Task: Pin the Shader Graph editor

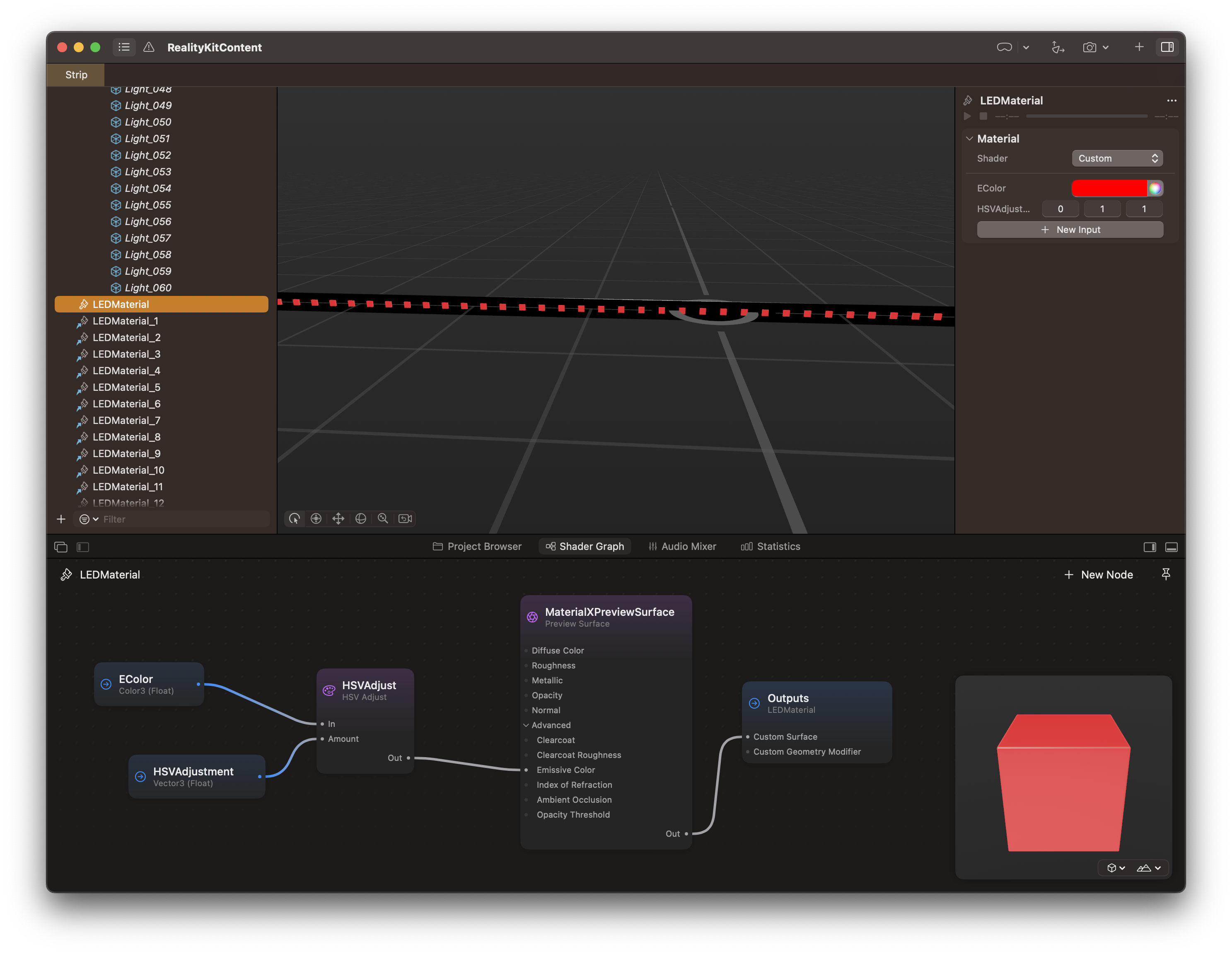Action: pyautogui.click(x=1166, y=574)
